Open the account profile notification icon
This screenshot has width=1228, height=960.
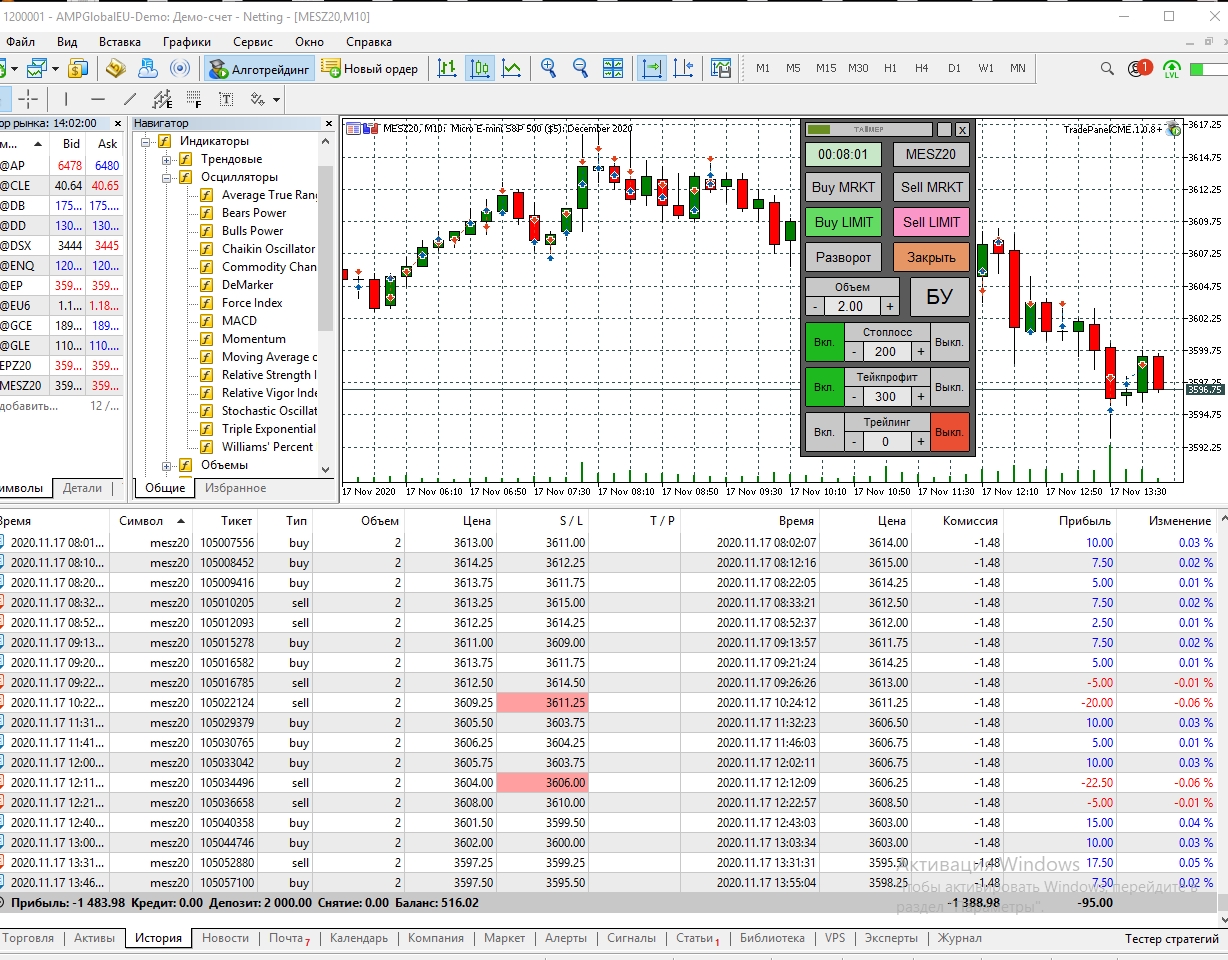coord(1138,69)
